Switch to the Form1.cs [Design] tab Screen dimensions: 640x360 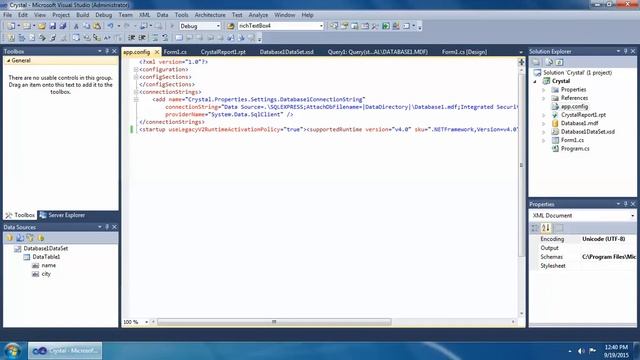tap(464, 52)
